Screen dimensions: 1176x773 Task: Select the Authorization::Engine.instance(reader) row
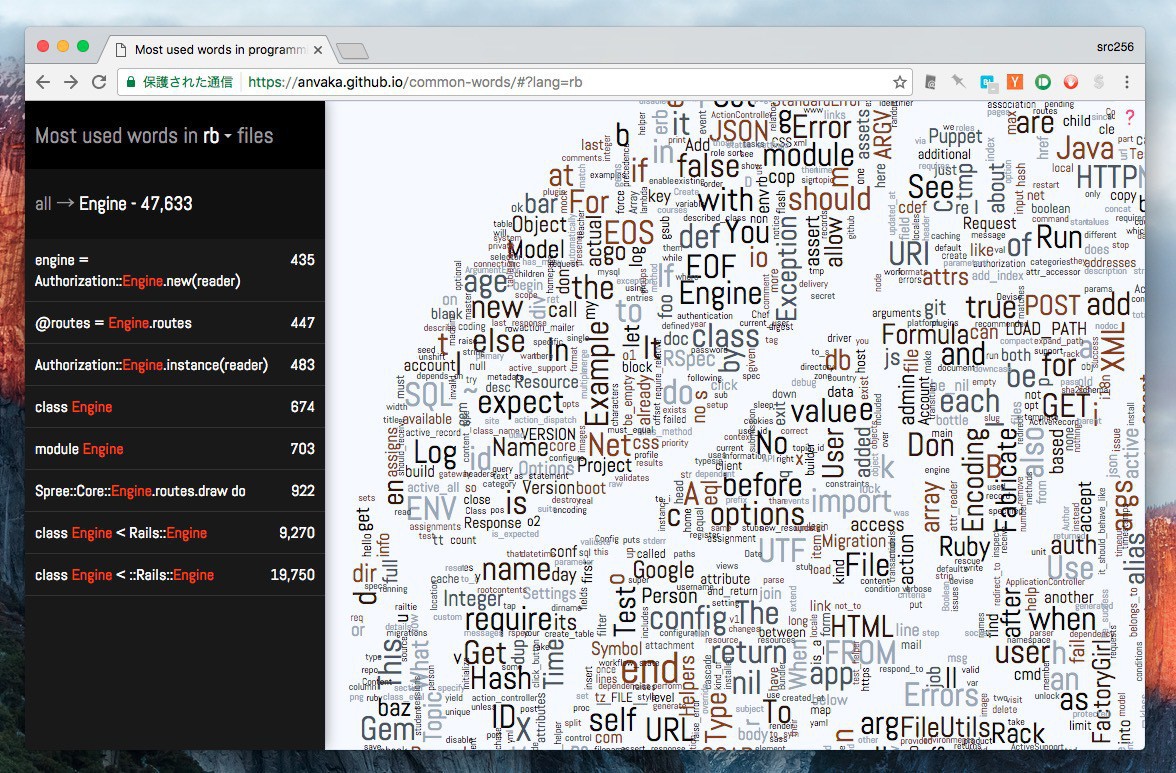pos(175,365)
